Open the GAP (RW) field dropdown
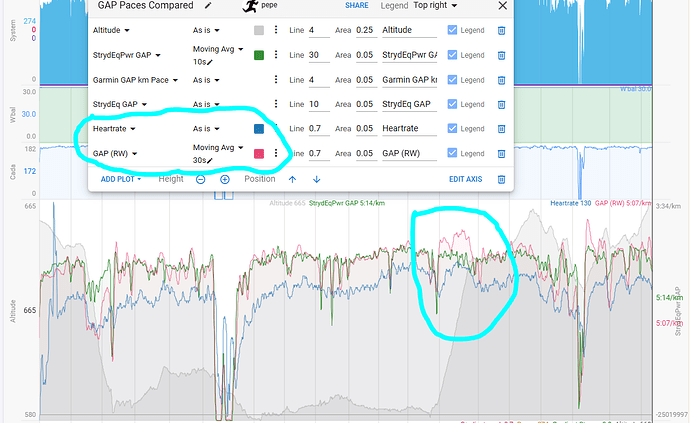 [115, 154]
